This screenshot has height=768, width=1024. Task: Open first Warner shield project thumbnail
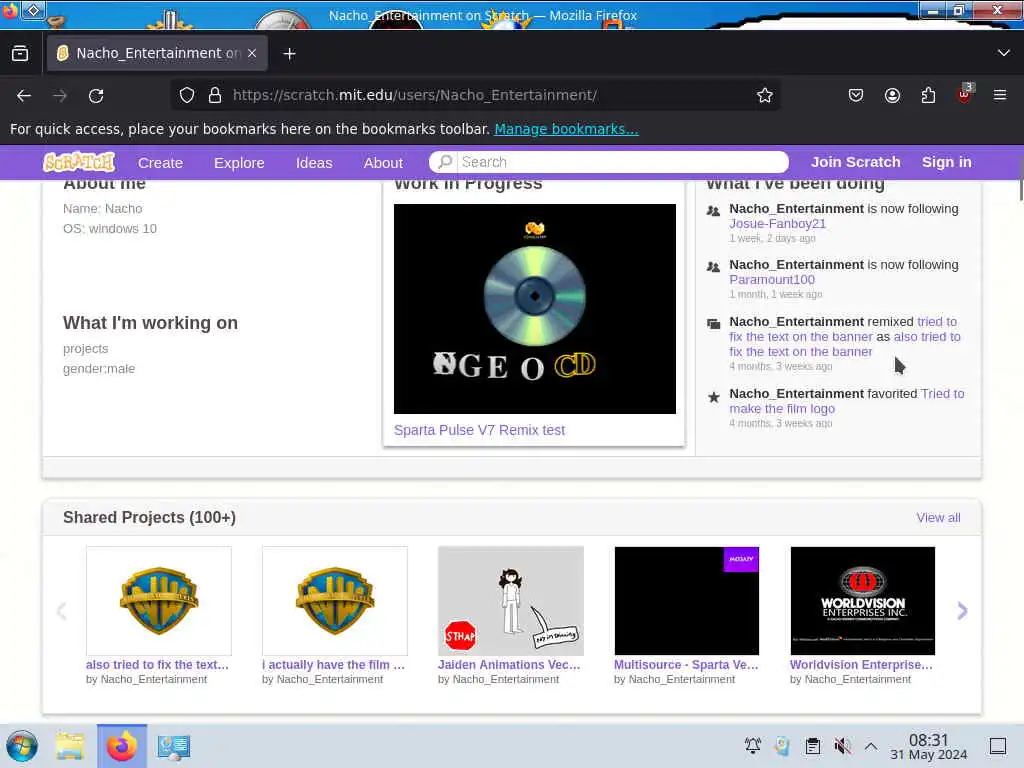click(x=159, y=601)
